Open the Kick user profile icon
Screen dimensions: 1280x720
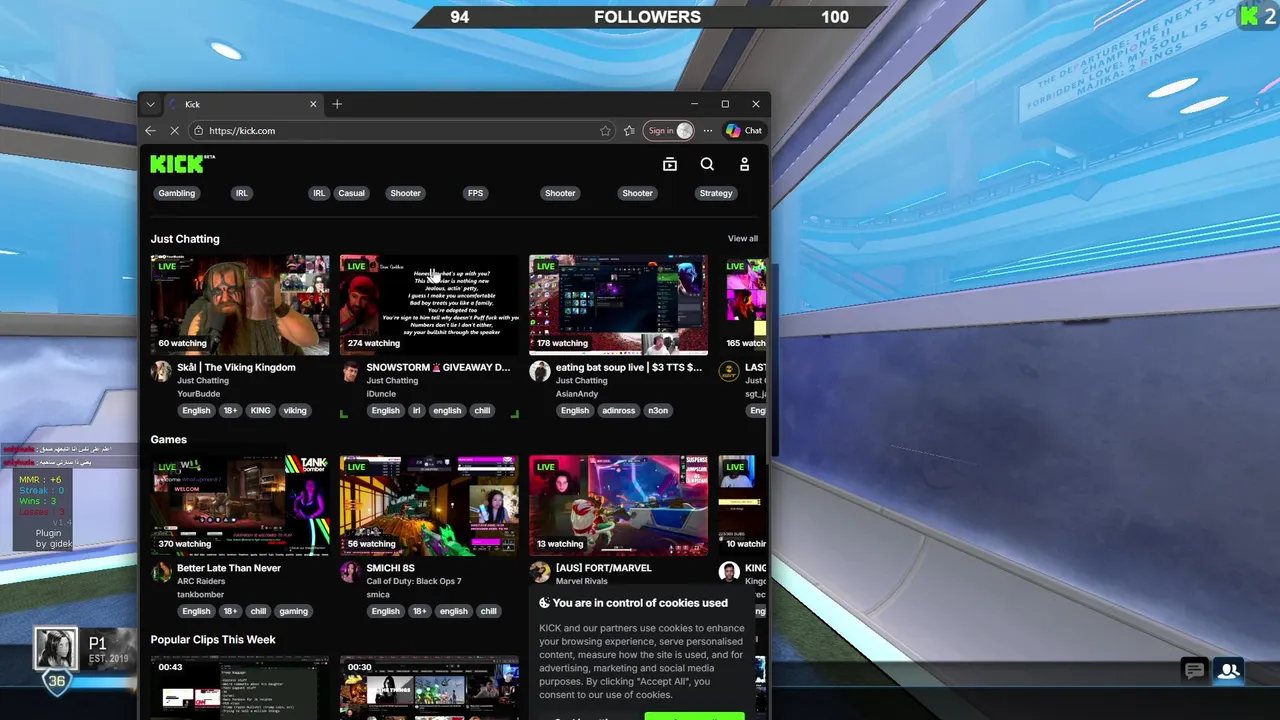coord(744,164)
